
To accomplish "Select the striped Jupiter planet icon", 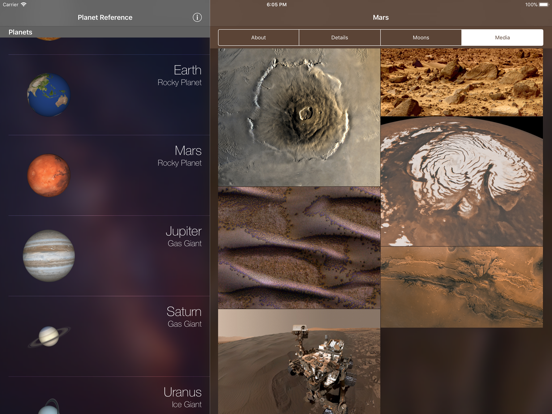I will (49, 256).
